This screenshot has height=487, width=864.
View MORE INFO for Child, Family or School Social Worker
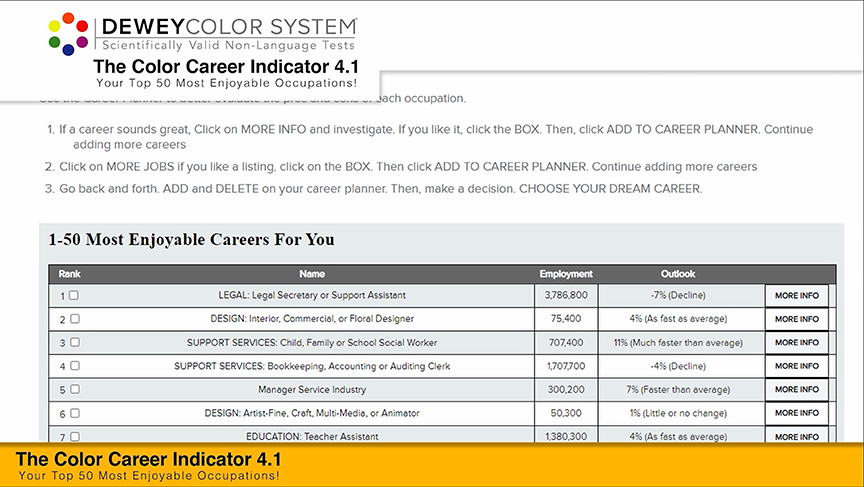[797, 343]
